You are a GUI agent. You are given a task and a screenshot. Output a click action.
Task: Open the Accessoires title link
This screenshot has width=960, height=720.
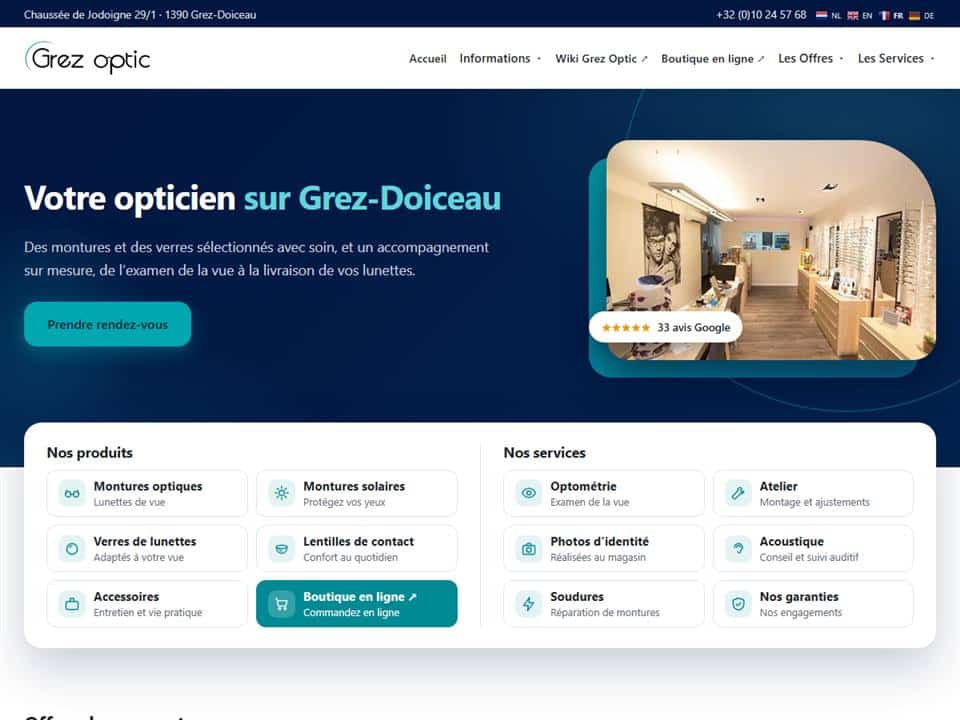(x=126, y=596)
